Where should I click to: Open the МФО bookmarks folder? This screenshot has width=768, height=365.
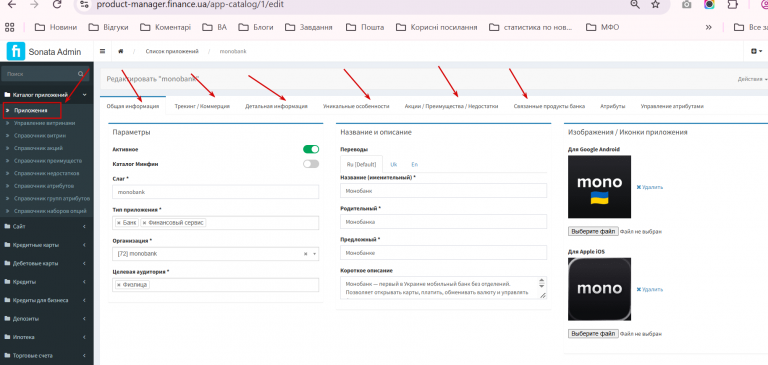(603, 27)
